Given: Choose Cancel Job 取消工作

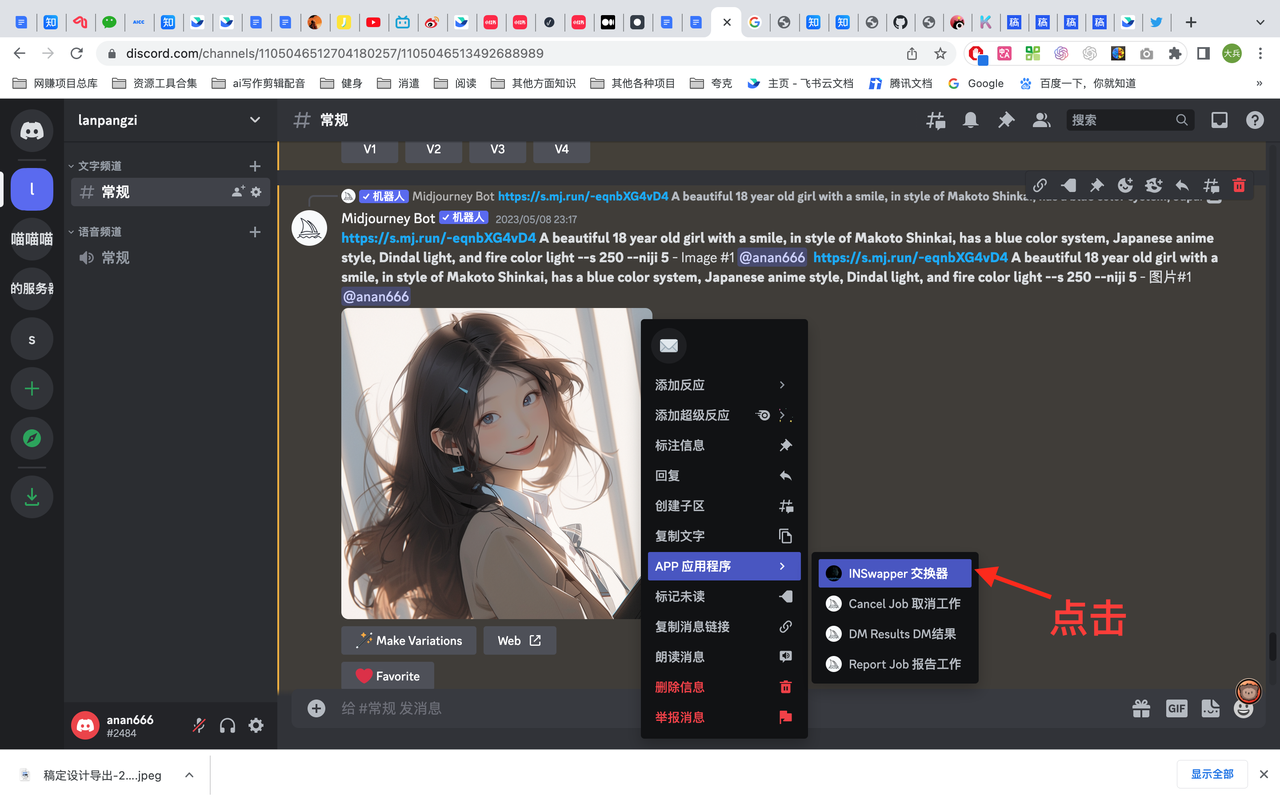Looking at the screenshot, I should click(x=895, y=604).
